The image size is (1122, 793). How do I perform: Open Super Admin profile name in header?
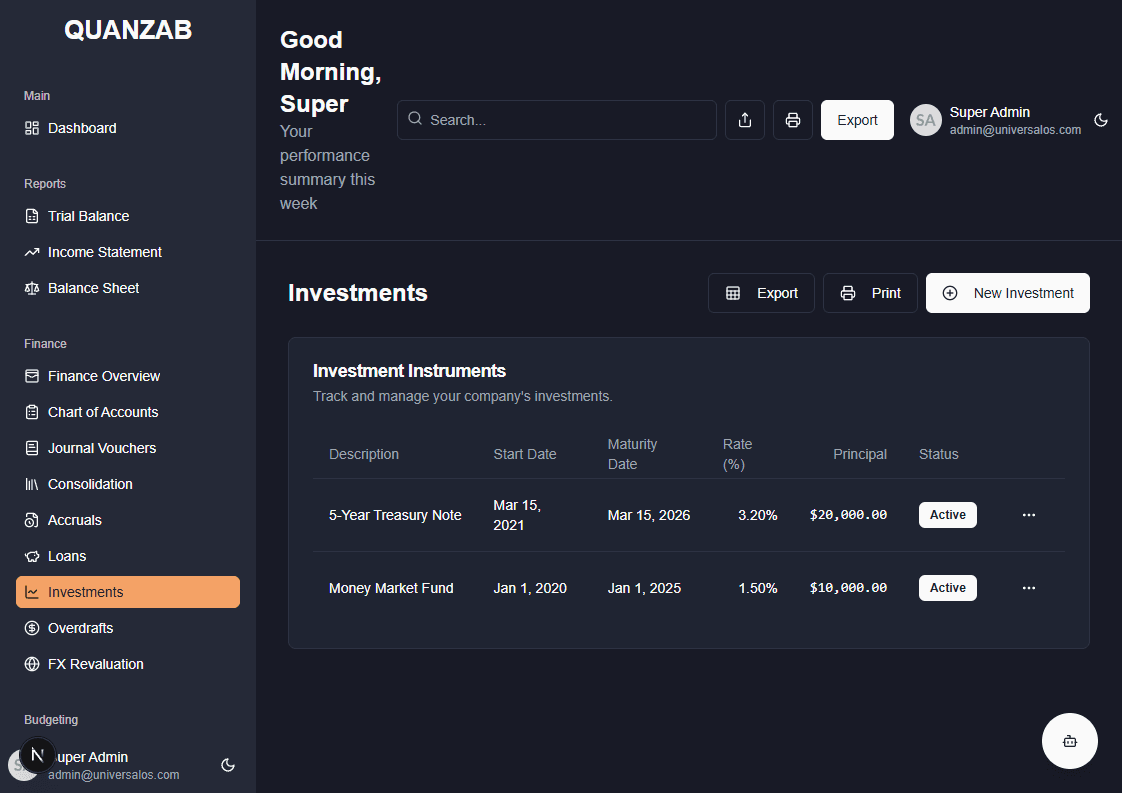coord(990,112)
